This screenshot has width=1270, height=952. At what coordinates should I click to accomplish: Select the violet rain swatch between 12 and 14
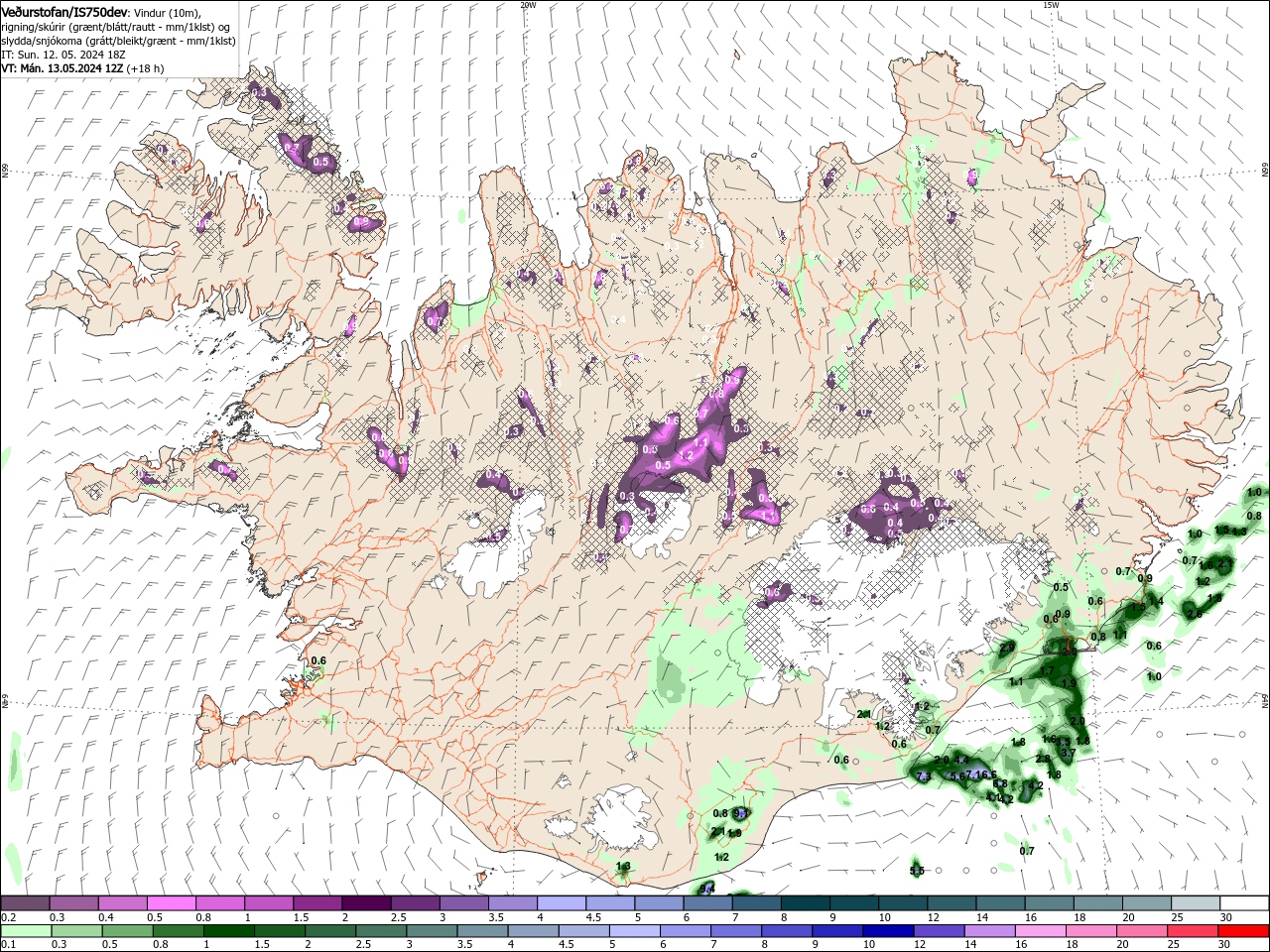click(x=938, y=931)
